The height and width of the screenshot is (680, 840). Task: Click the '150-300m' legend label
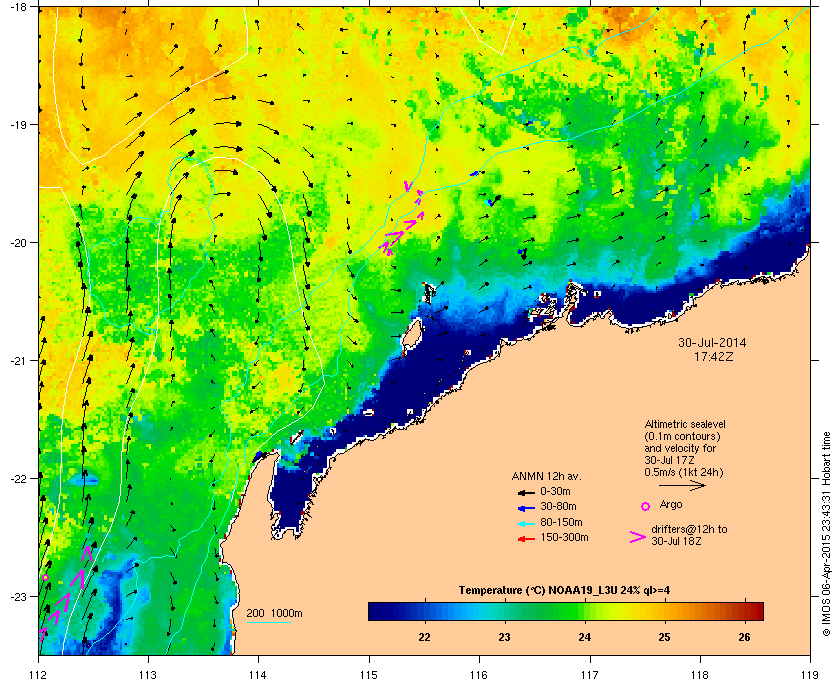tap(564, 537)
